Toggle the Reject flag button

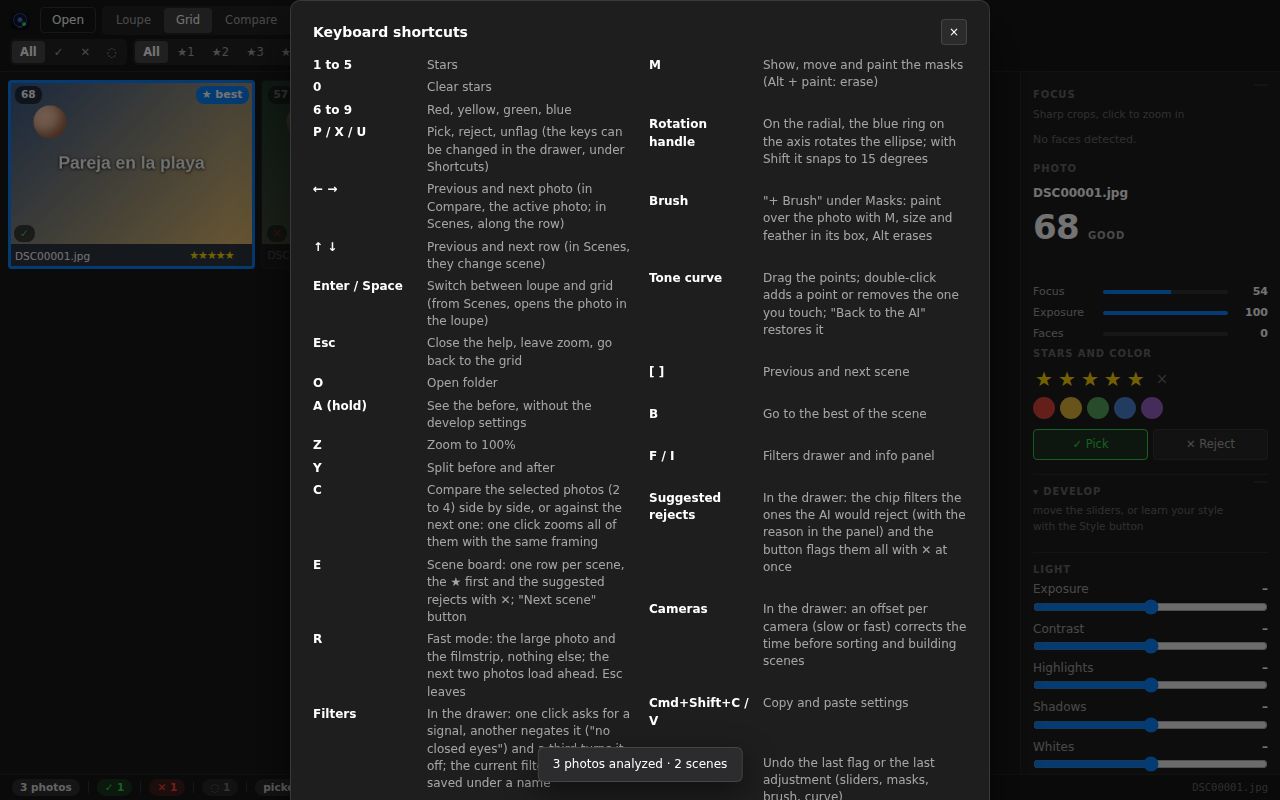pyautogui.click(x=1210, y=444)
